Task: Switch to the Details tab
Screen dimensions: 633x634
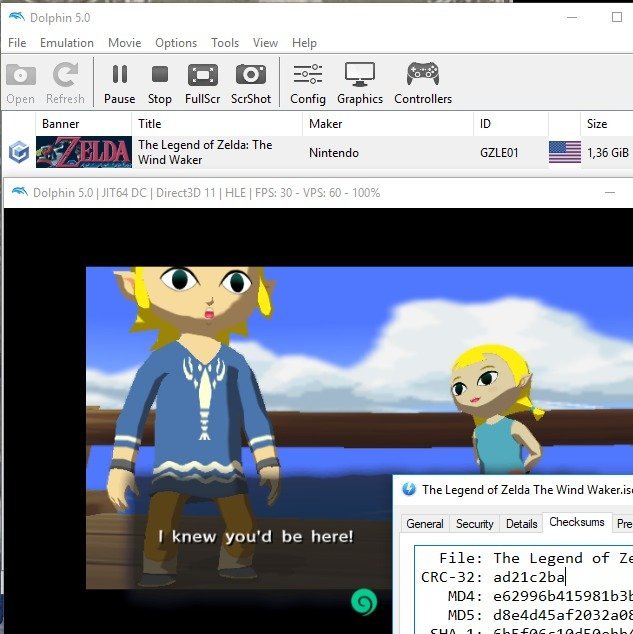Action: pos(521,523)
